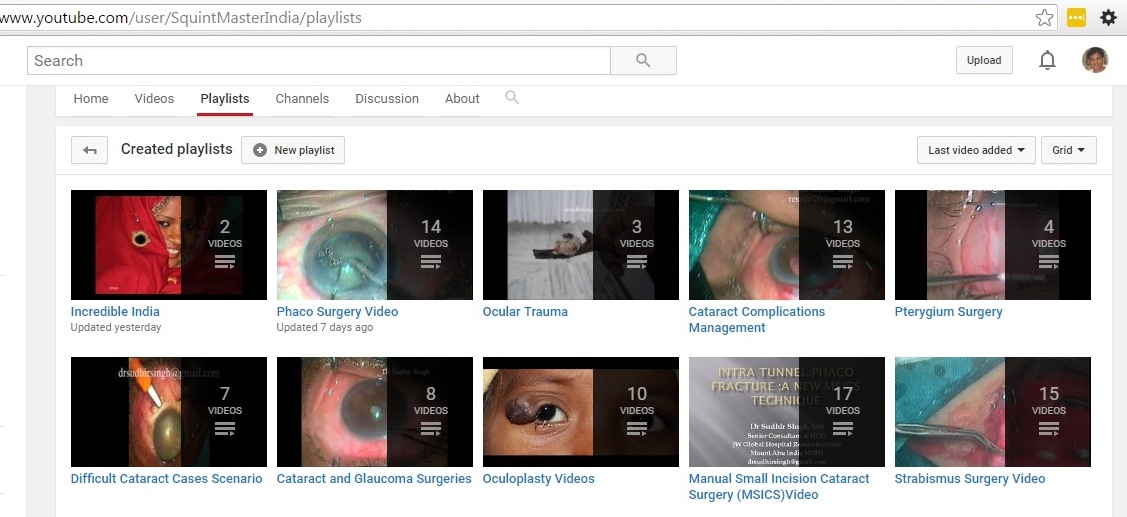Switch to the Videos tab
This screenshot has height=517, width=1127.
[x=154, y=99]
